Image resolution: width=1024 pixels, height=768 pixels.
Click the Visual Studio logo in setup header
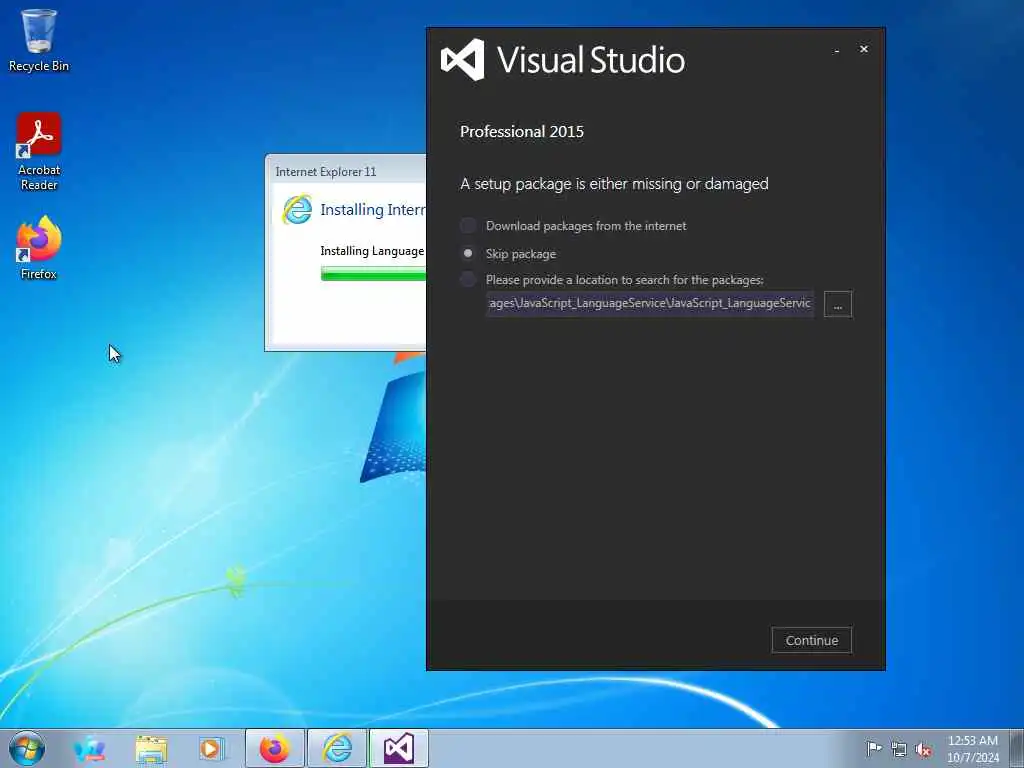pos(463,59)
